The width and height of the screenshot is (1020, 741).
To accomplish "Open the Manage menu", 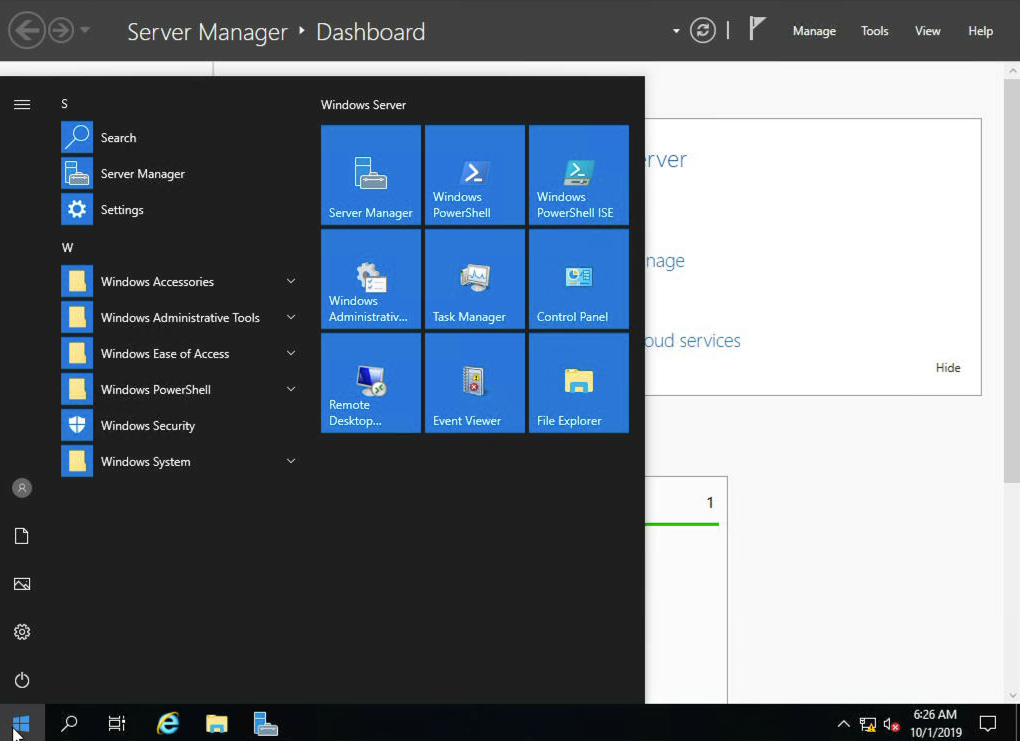I will [813, 31].
